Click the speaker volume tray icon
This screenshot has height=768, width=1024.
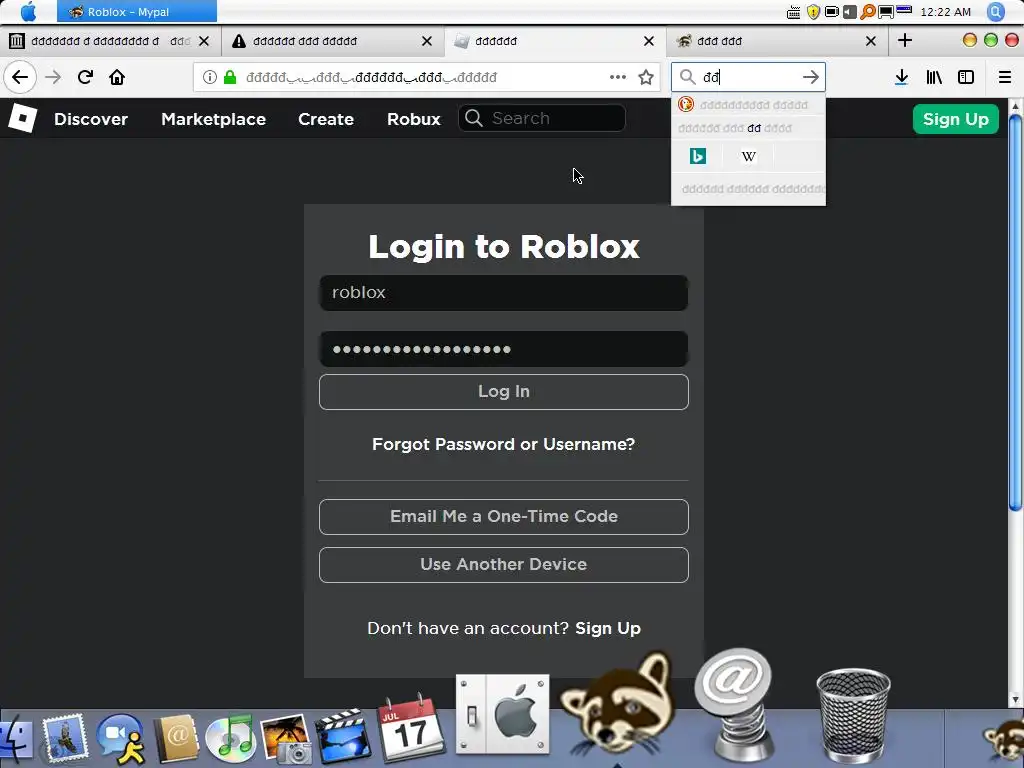click(850, 12)
